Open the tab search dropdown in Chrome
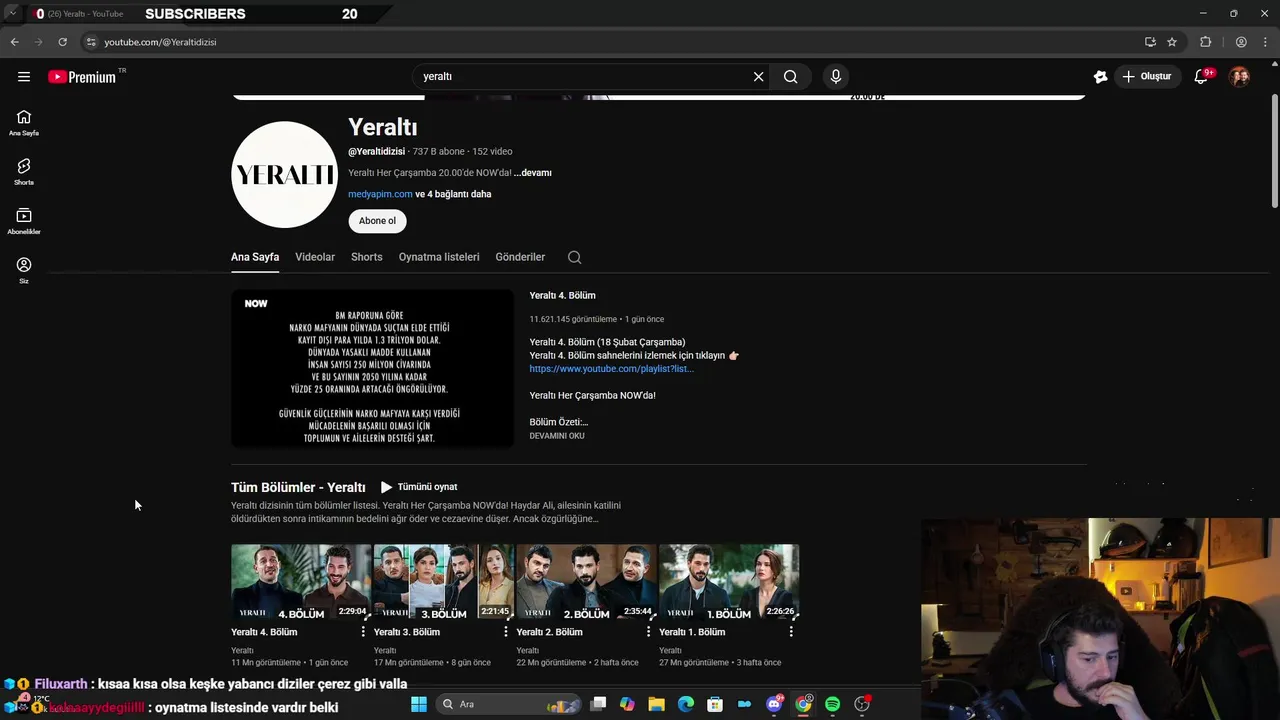Viewport: 1280px width, 720px height. click(12, 13)
